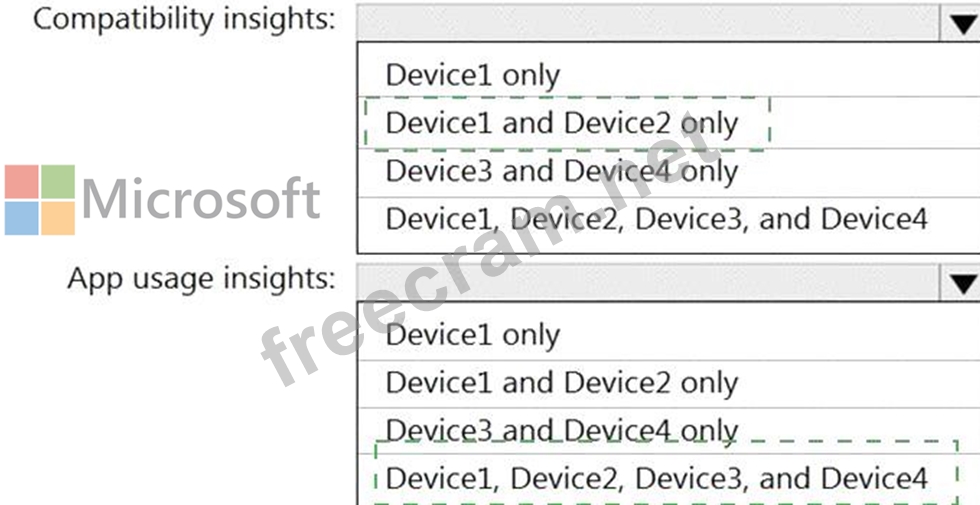Viewport: 980px width, 505px height.
Task: Click the Compatibility insights dropdown field
Action: (x=668, y=24)
